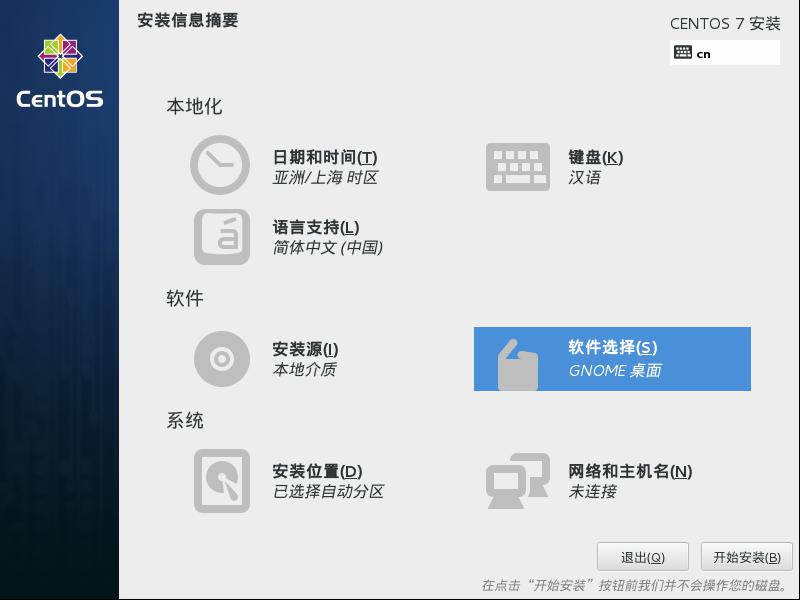Open 语言支持(L) settings

316,227
